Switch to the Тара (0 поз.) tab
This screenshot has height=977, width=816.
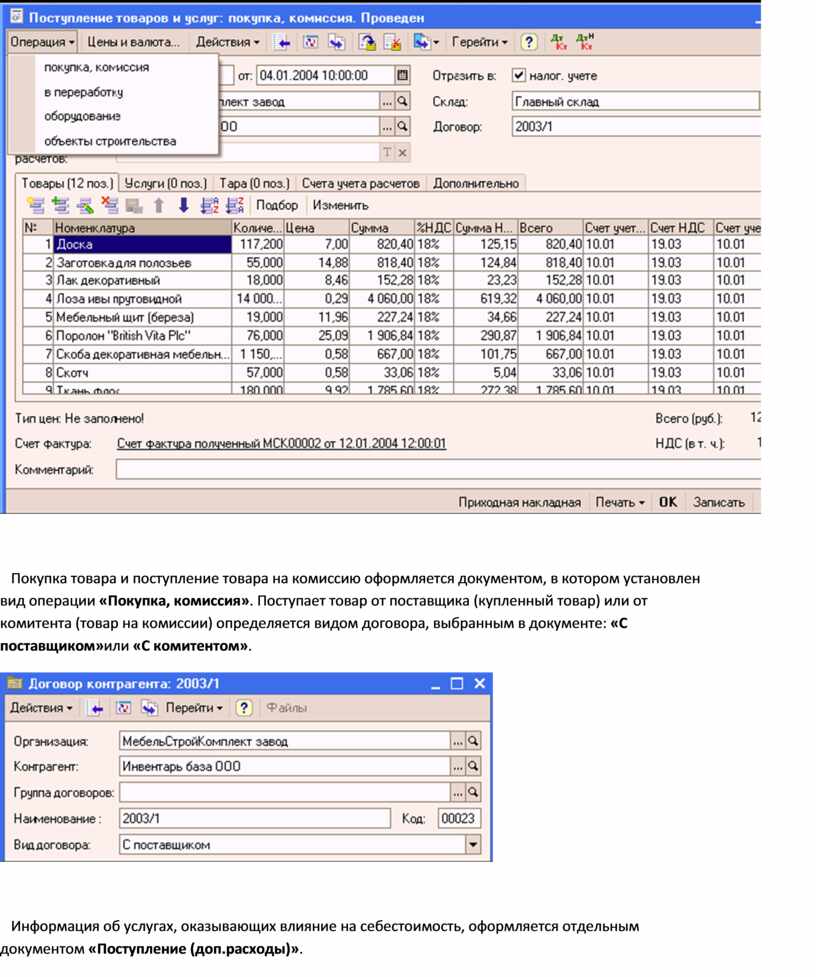pyautogui.click(x=254, y=183)
